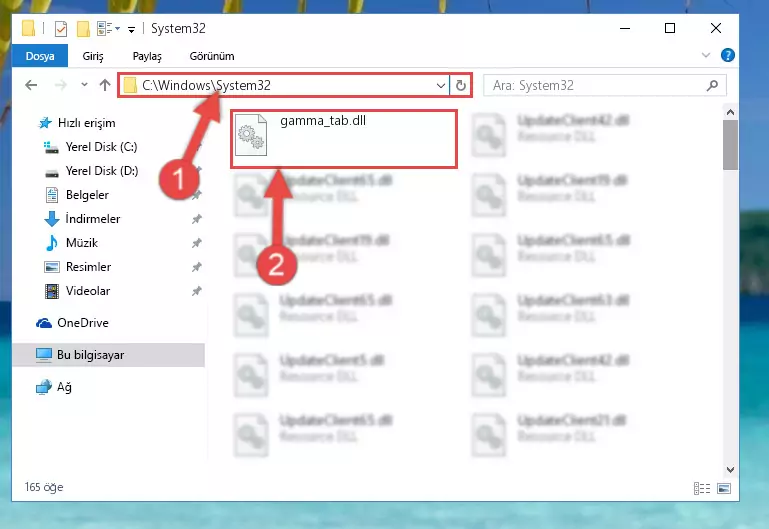Click the title bar folder icon
Screen dimensions: 769x529
28,28
